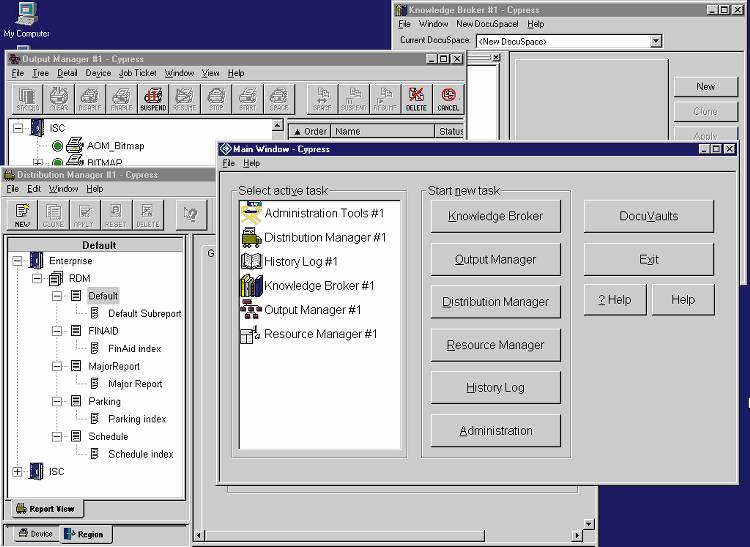Click the CLONE icon in Distribution Manager toolbar
The image size is (750, 547).
coord(53,215)
